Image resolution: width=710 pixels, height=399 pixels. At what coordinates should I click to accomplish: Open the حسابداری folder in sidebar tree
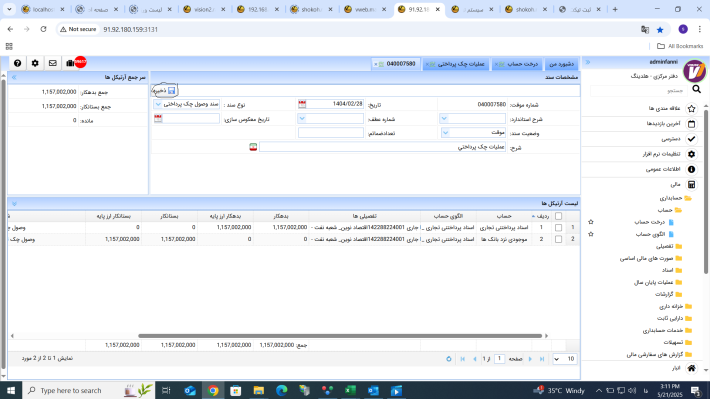click(675, 198)
